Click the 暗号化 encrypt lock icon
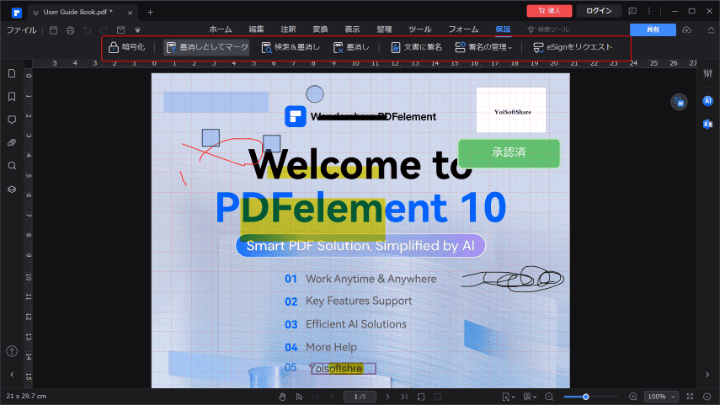 113,47
